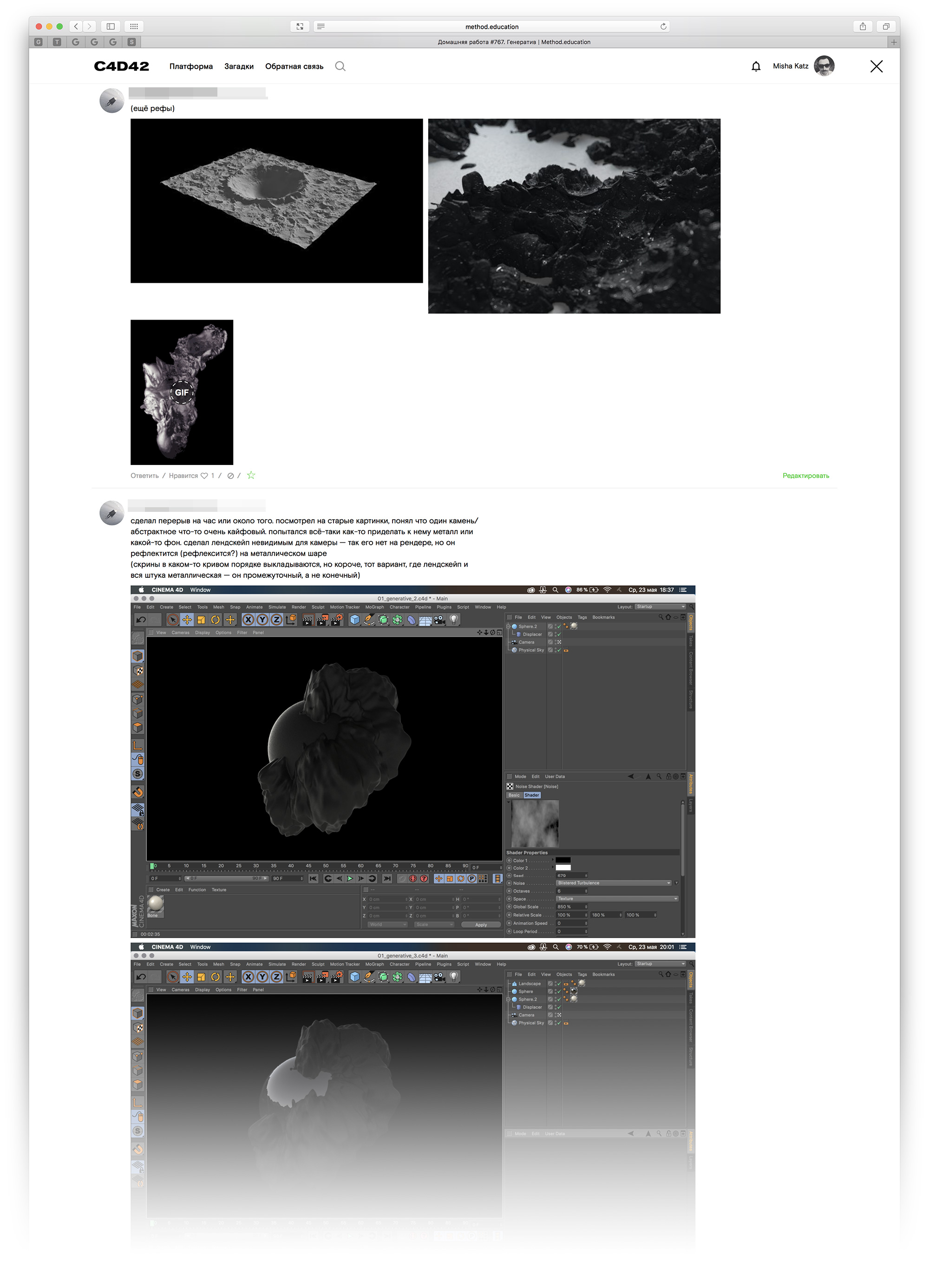Toggle the Displacer green enable checkmark in 01_generative_2.c4d
This screenshot has width=929, height=1288.
(558, 634)
